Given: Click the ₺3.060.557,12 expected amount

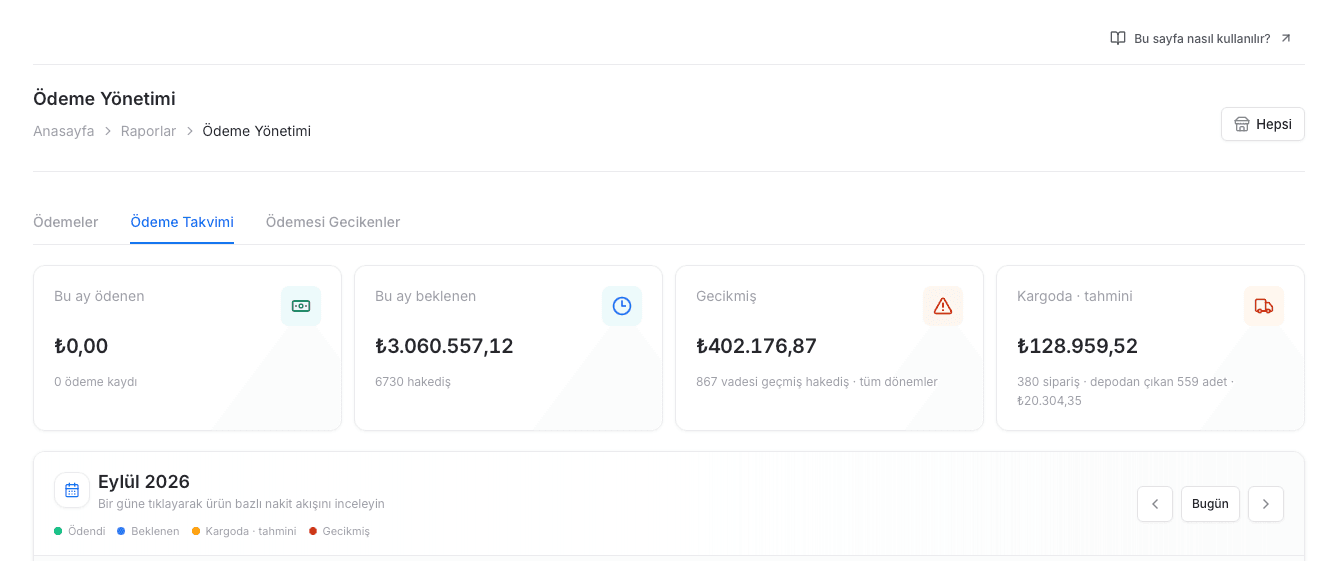Looking at the screenshot, I should (444, 346).
